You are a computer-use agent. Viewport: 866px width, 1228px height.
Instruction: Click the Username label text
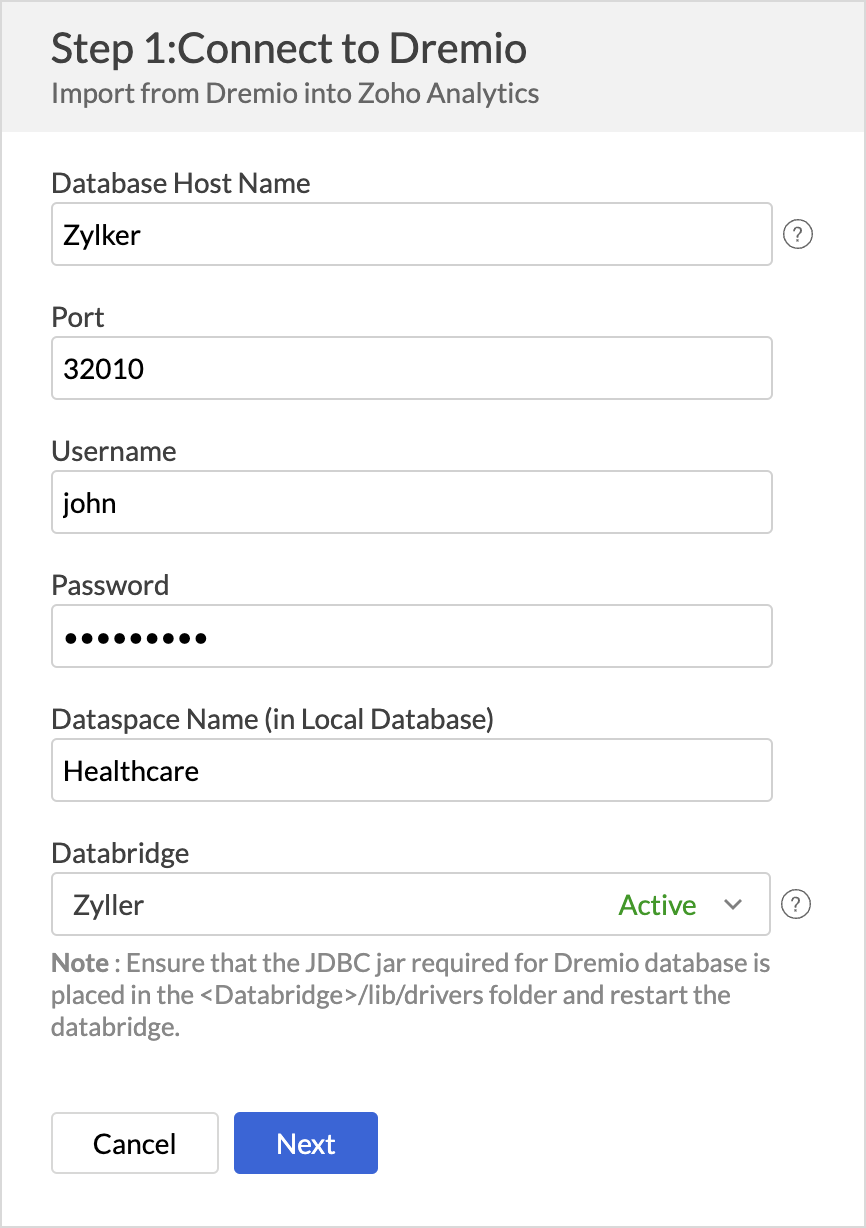point(114,452)
